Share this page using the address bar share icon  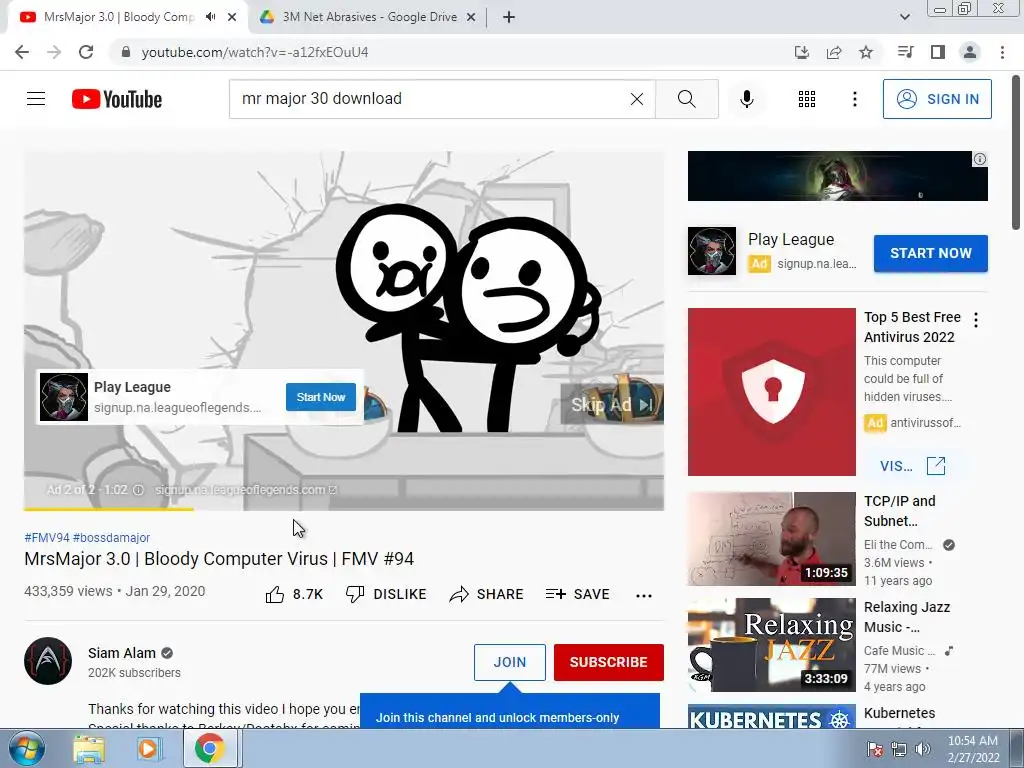(834, 52)
